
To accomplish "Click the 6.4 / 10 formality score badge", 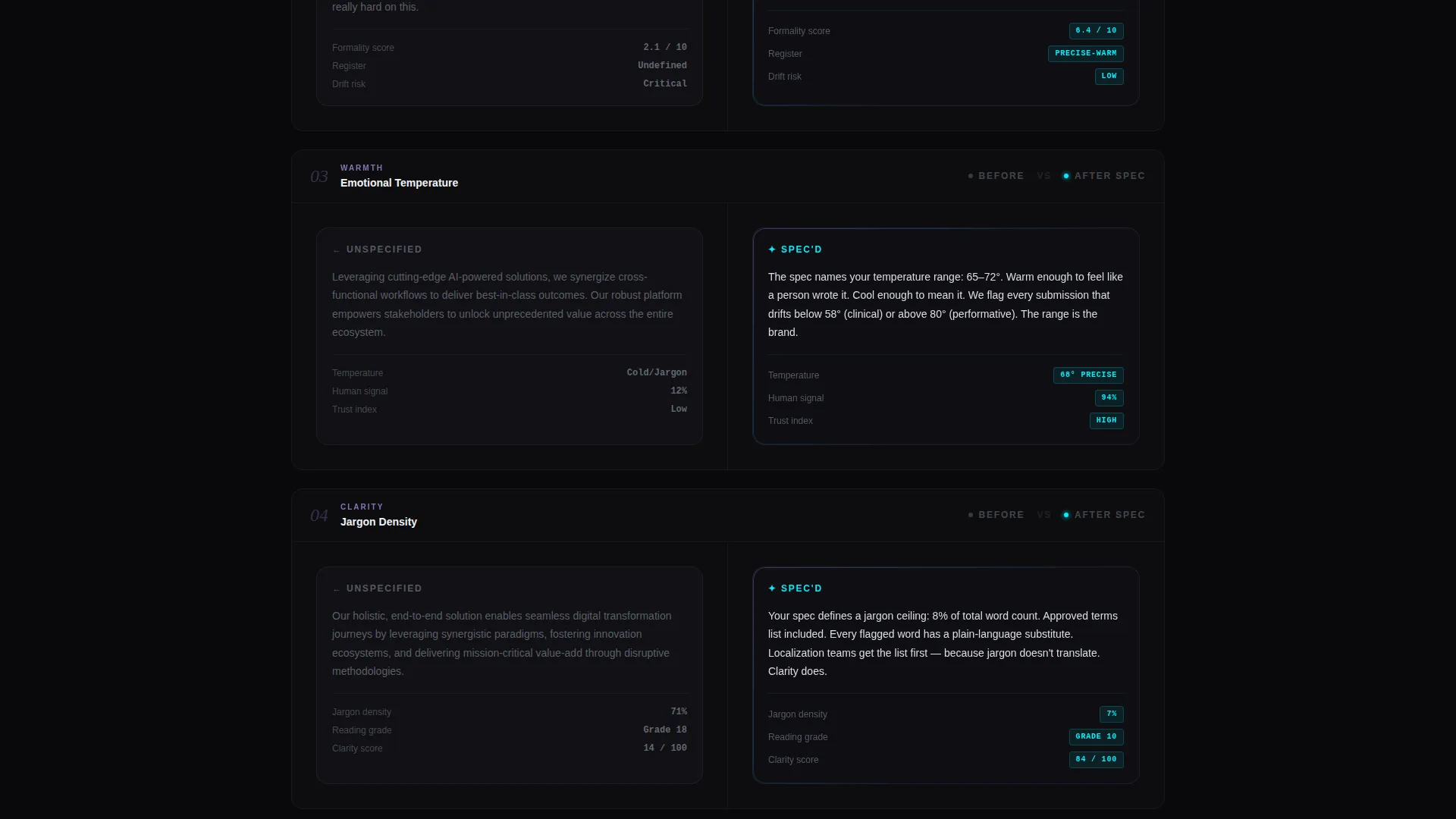I will (1096, 31).
